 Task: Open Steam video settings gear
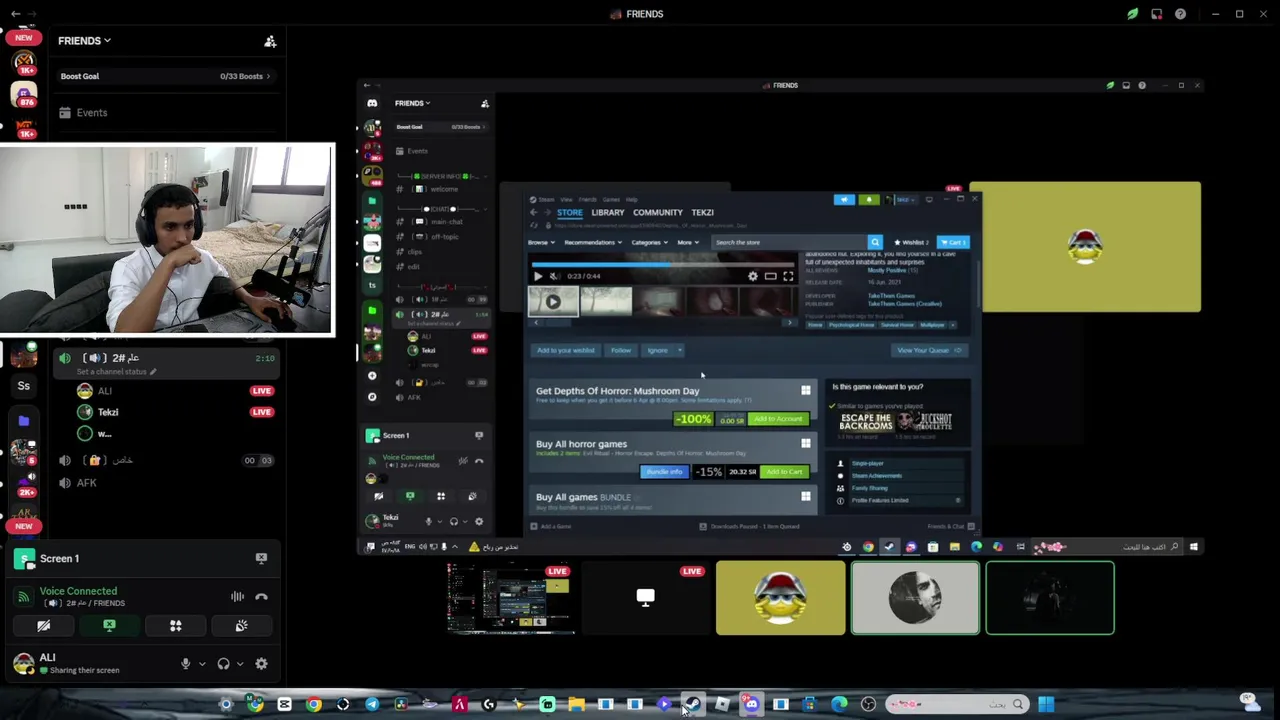click(753, 276)
